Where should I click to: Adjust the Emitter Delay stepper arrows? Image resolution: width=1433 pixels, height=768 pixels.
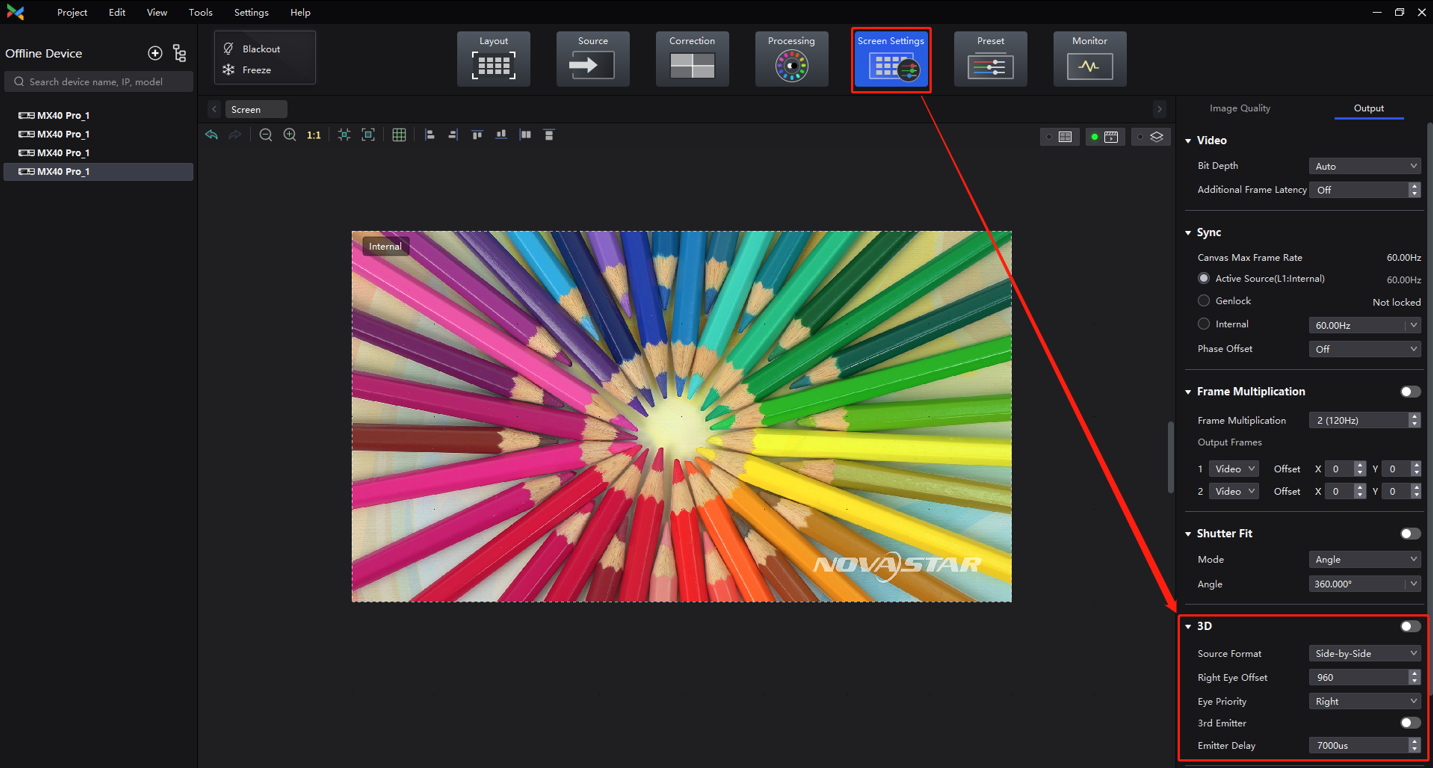(x=1414, y=746)
